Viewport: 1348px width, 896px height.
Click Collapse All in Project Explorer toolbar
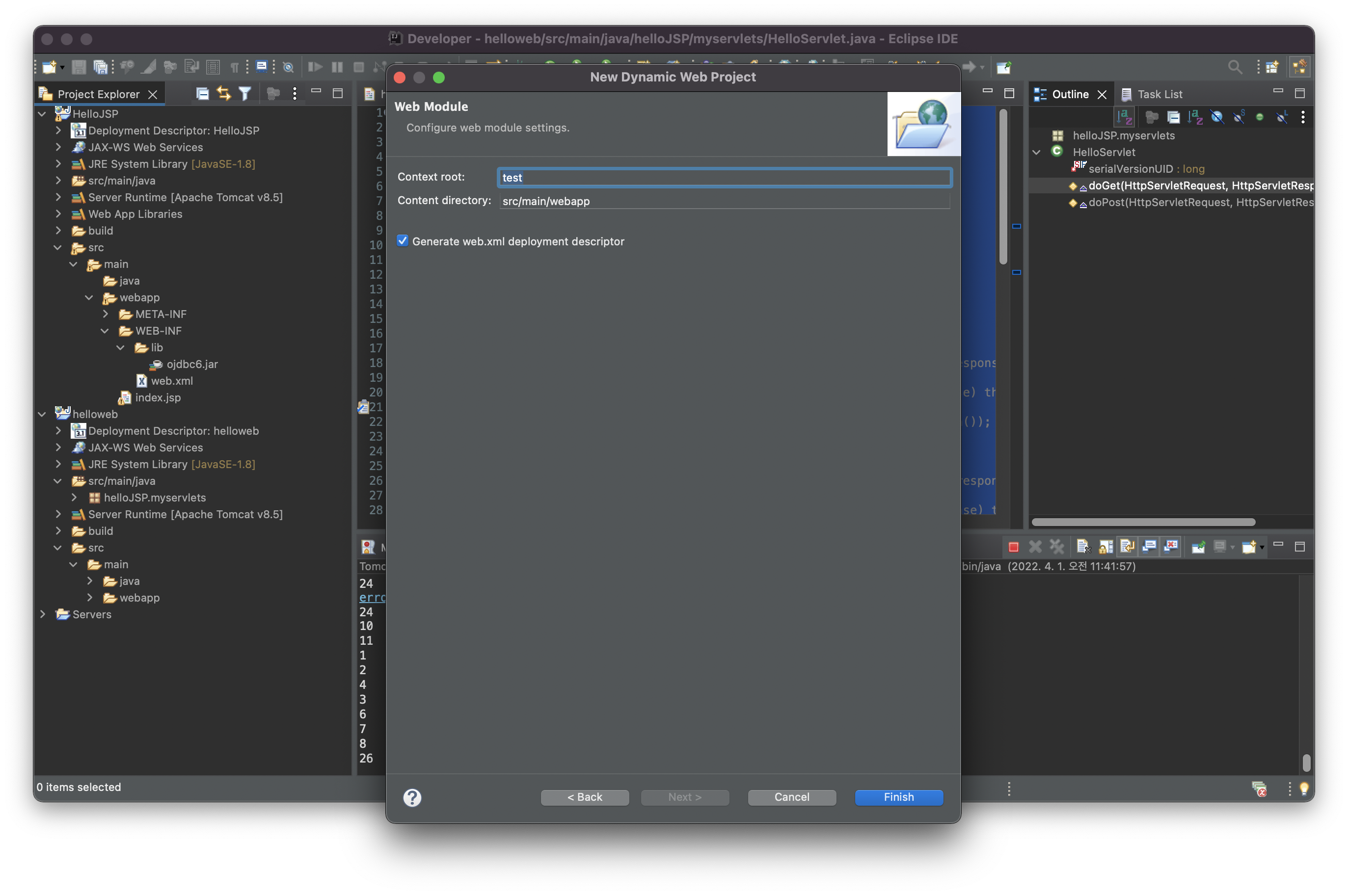[202, 94]
